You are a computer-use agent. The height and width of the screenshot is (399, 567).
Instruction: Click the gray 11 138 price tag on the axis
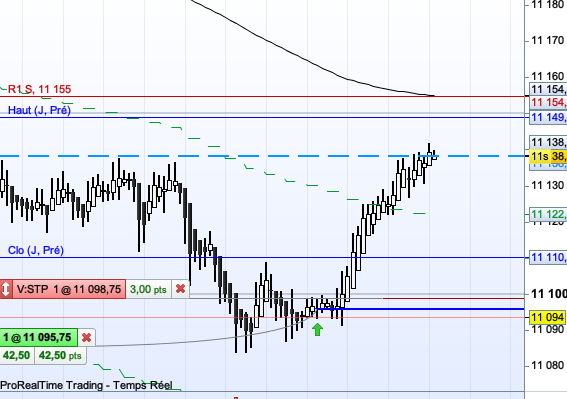click(548, 142)
